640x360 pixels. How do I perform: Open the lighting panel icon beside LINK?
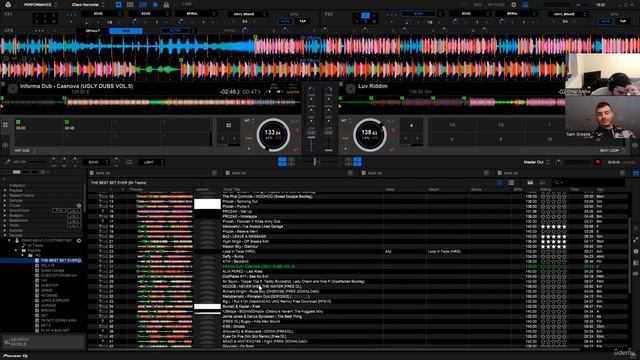pyautogui.click(x=167, y=4)
